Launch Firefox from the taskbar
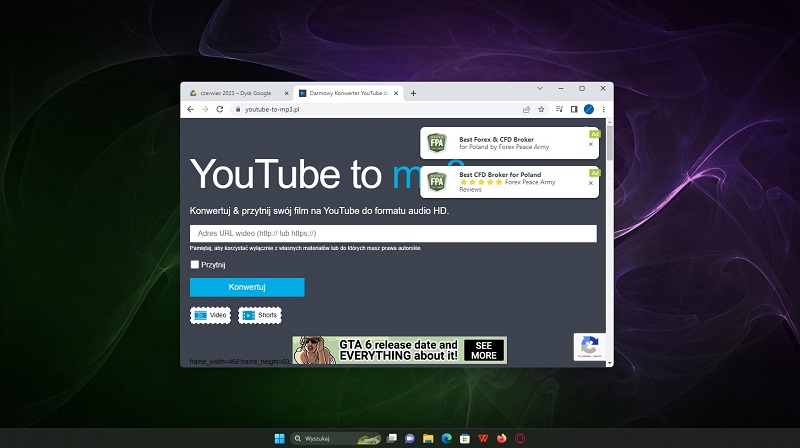Screen dimensions: 800x448 pos(502,438)
